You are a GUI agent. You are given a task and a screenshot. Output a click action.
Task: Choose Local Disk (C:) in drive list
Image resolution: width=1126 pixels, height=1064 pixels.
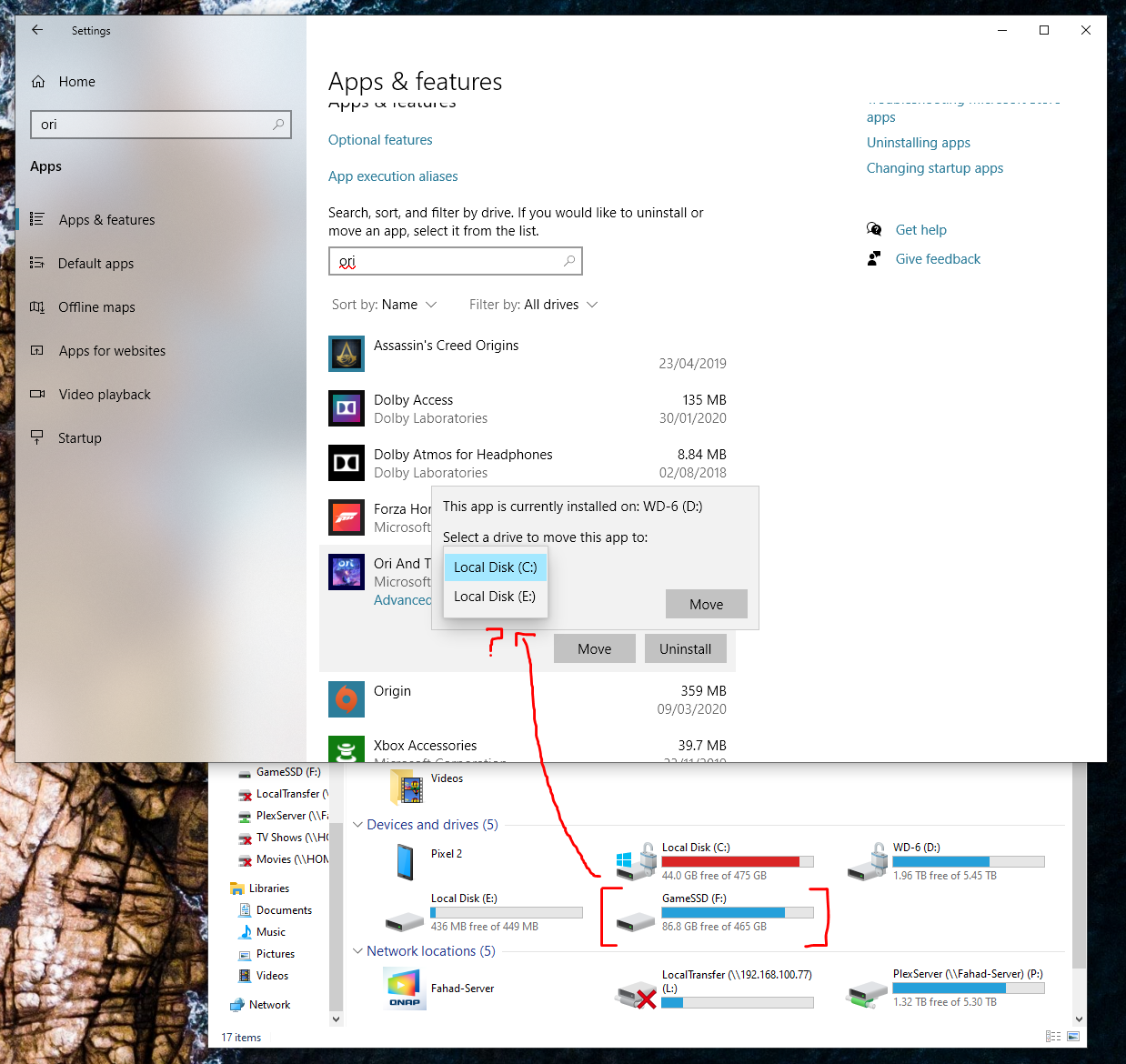[496, 567]
